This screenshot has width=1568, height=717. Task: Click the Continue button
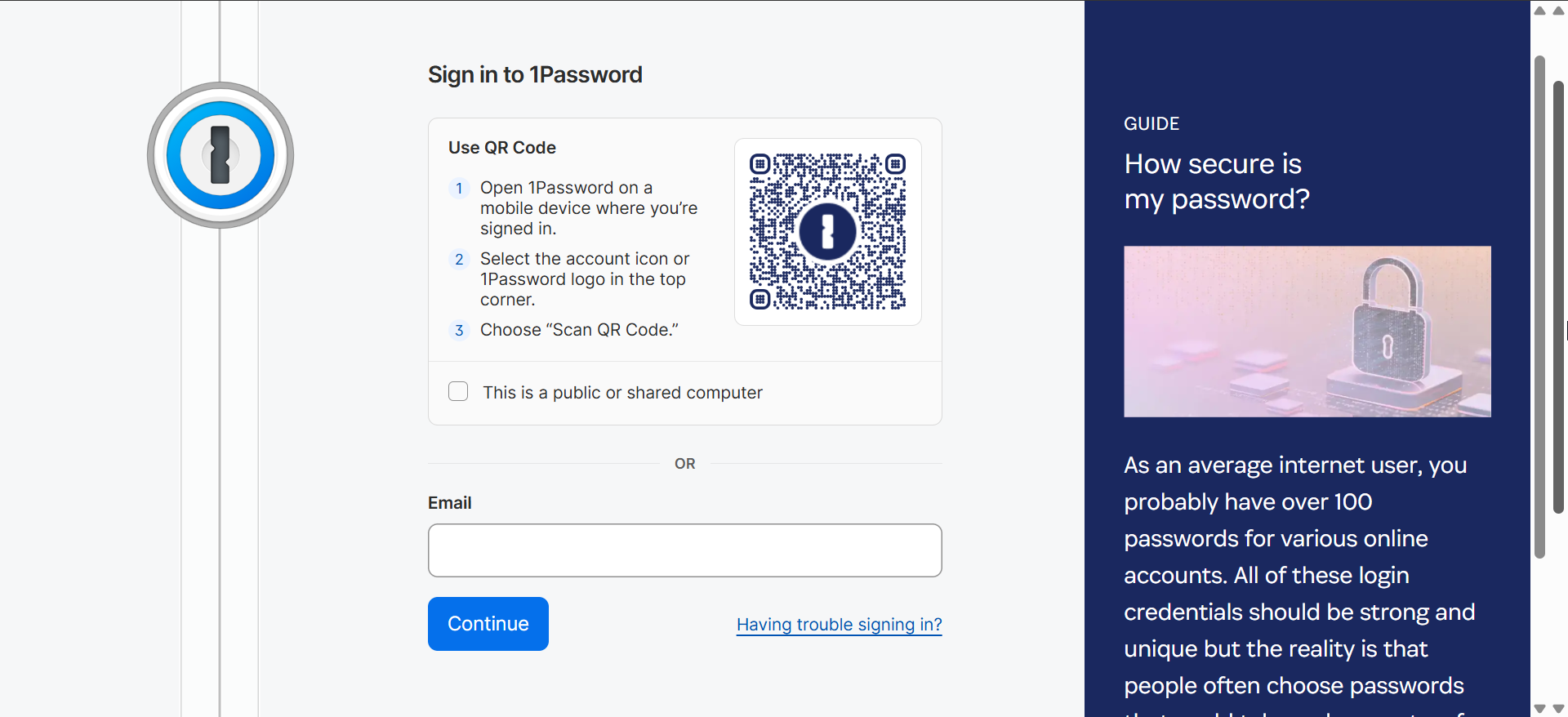click(x=488, y=624)
